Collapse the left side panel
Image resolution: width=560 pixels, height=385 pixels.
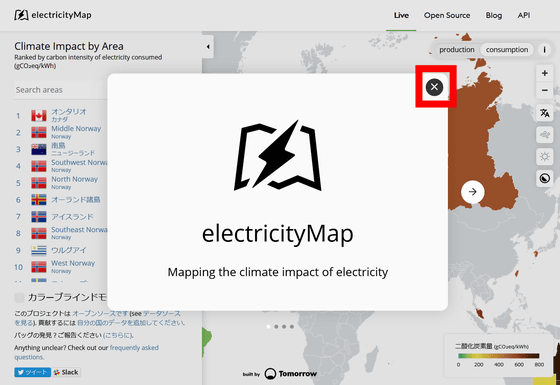pyautogui.click(x=208, y=46)
